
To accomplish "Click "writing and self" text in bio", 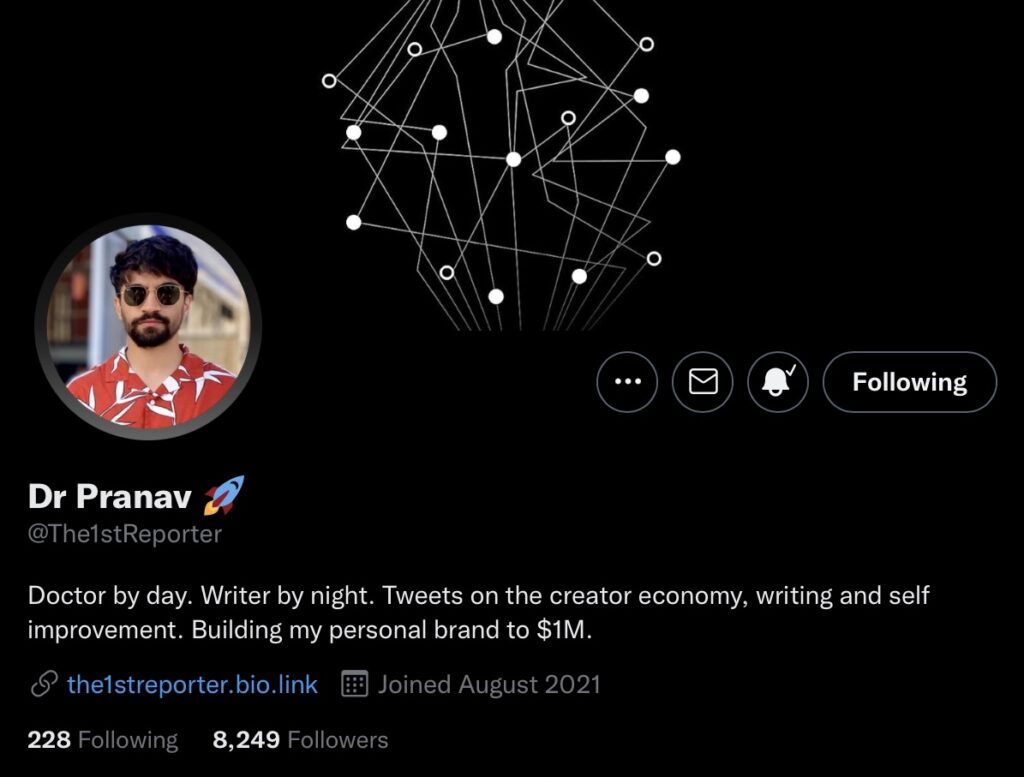I will pyautogui.click(x=843, y=597).
